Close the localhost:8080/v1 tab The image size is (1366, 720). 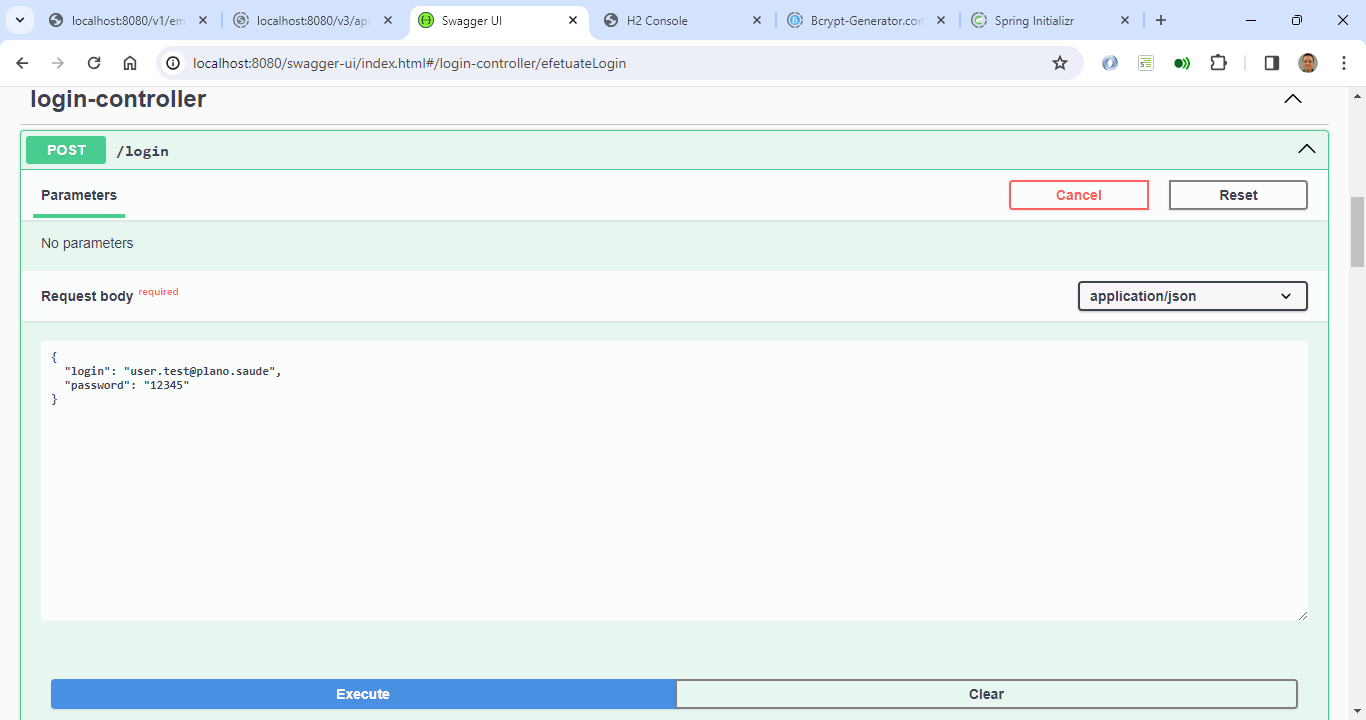point(203,20)
